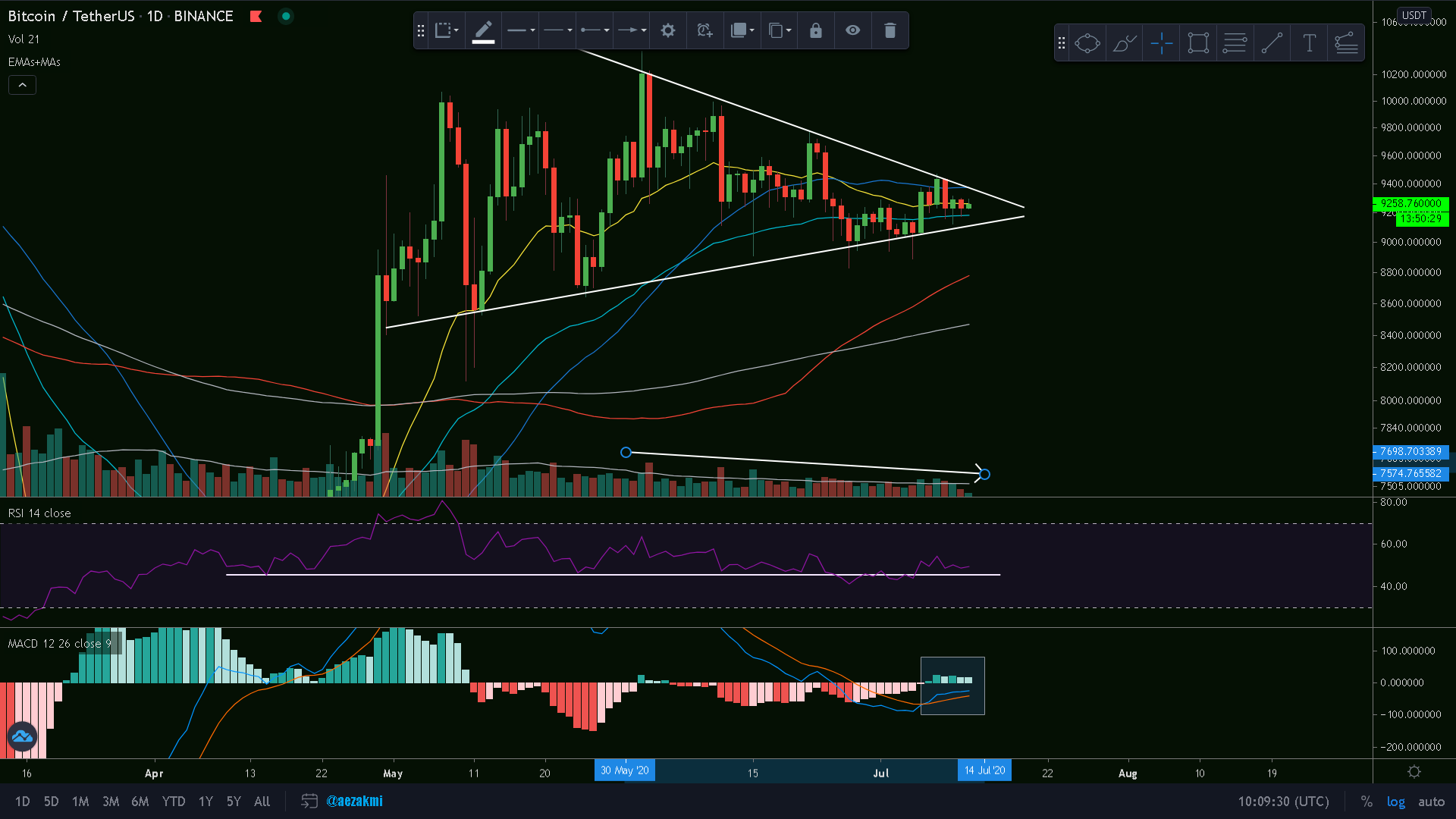Toggle auto scale option
1456x819 pixels.
[1431, 802]
